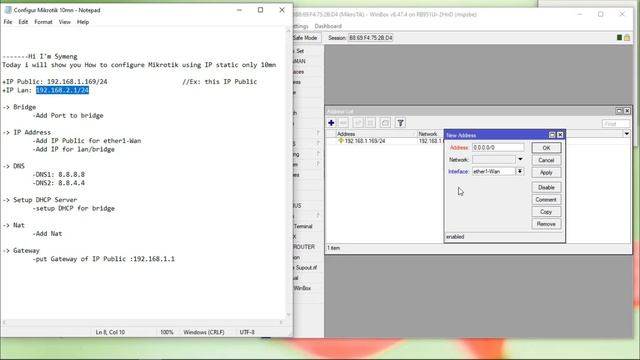
Task: Click the Notepad vertical scrollbar
Action: point(289,173)
